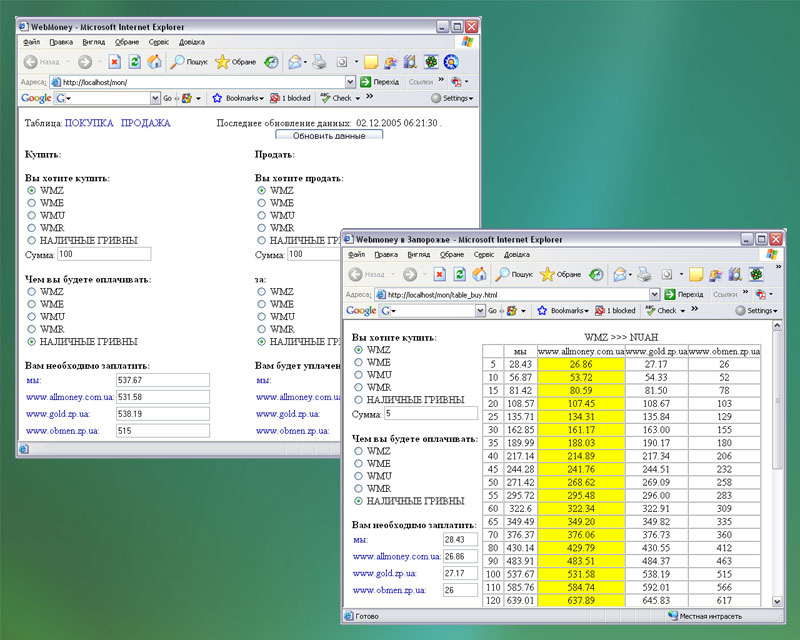Screen dimensions: 800x640
Task: Click History icon in WebMoney window toolbar
Action: tap(271, 62)
